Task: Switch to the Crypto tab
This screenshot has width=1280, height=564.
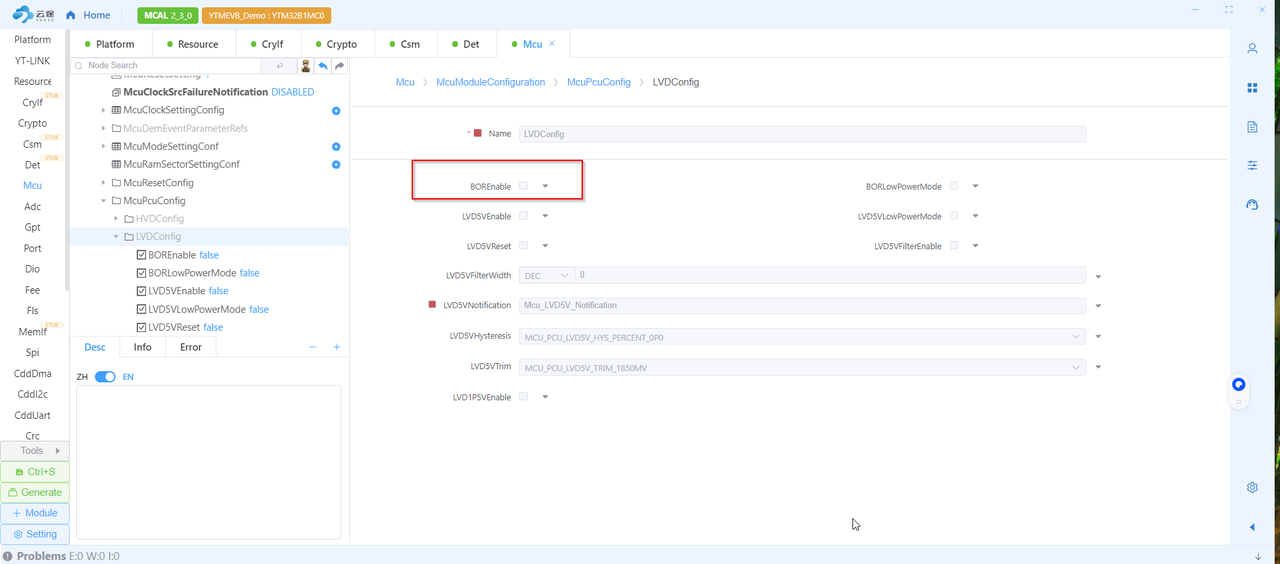Action: pos(335,45)
